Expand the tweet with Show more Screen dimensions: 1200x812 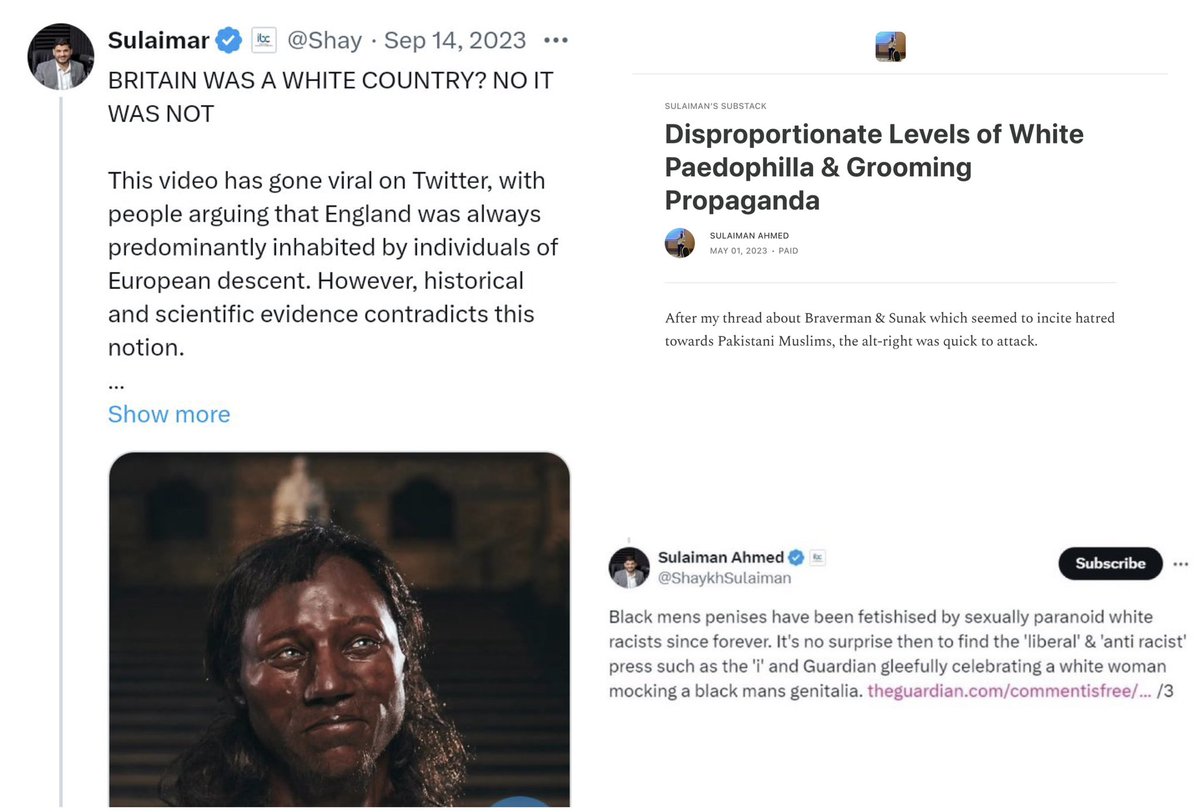169,414
